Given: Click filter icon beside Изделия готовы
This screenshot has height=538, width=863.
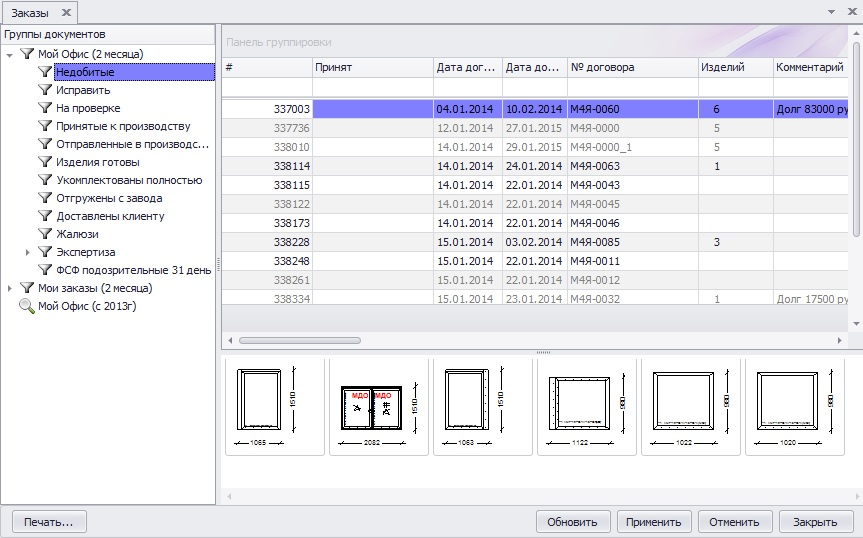Looking at the screenshot, I should click(x=45, y=162).
